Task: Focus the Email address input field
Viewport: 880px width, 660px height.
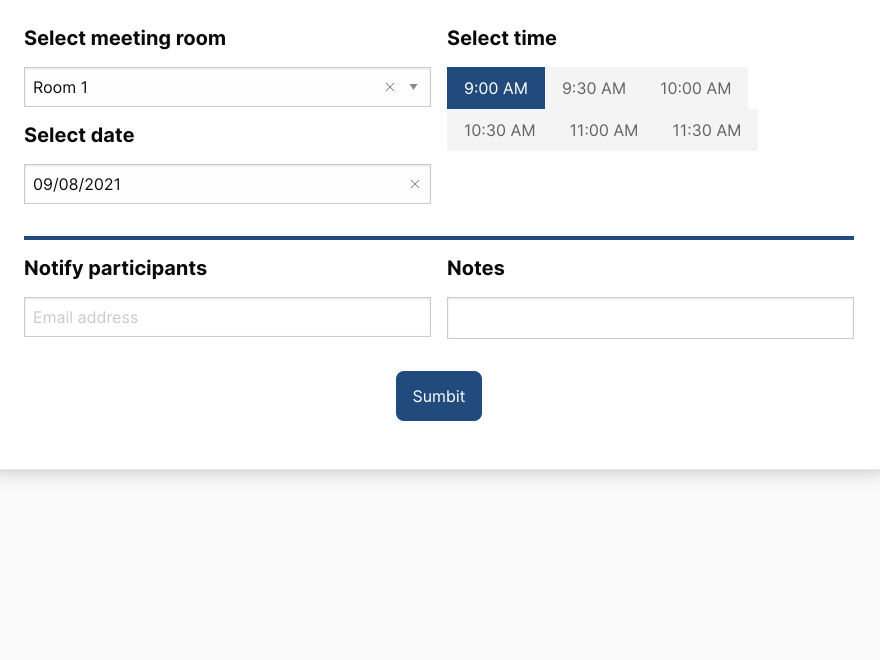Action: (227, 317)
